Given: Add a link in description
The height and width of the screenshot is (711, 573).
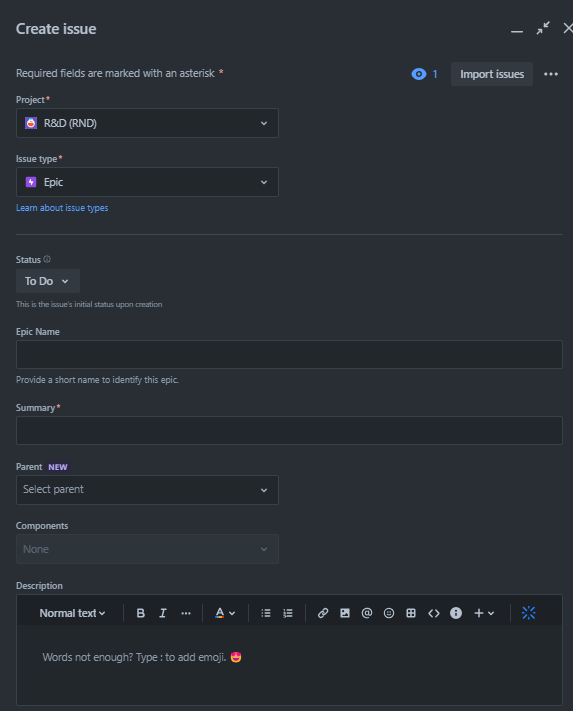Looking at the screenshot, I should point(323,613).
